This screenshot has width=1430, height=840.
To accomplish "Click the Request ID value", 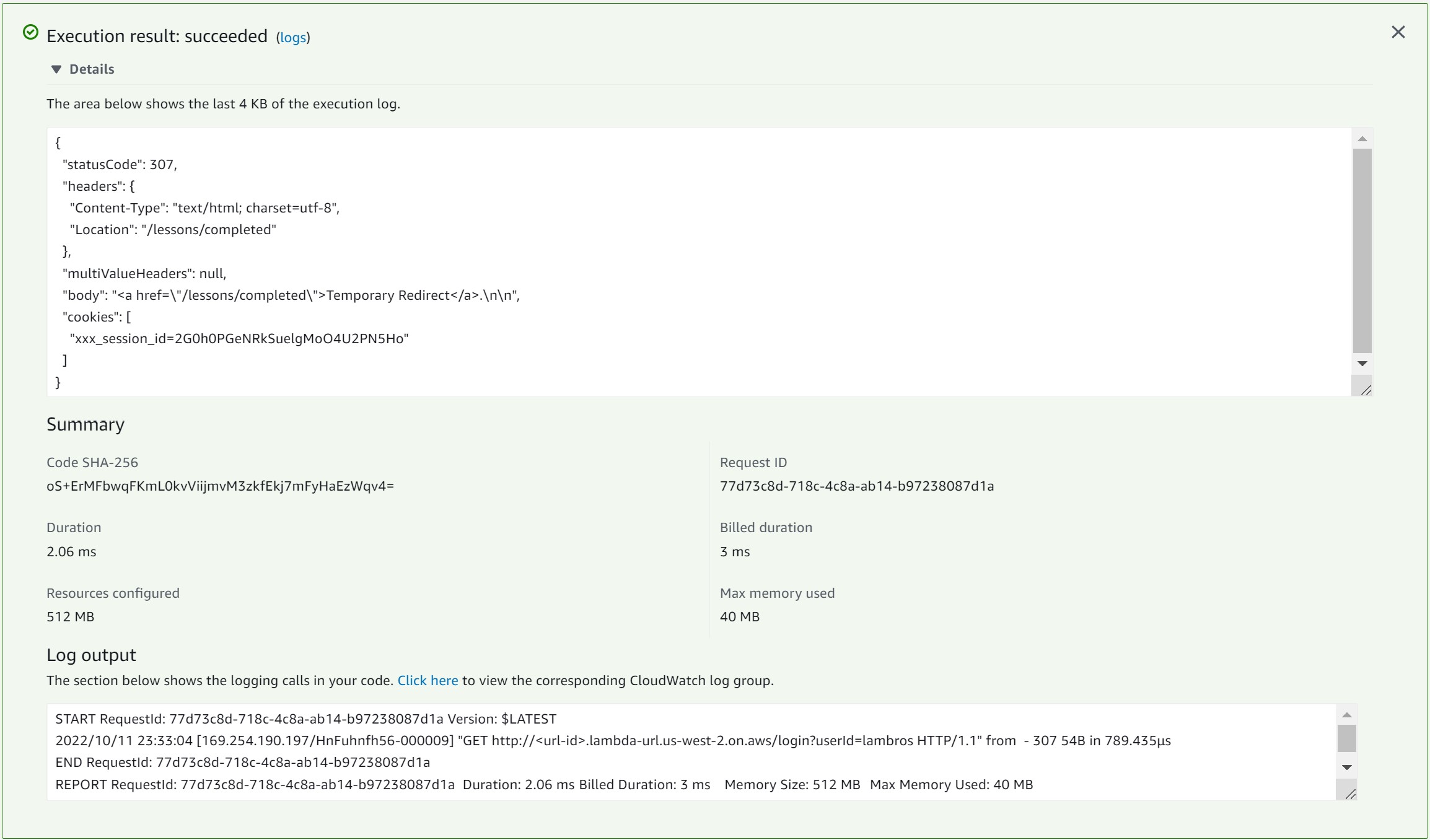I will (x=856, y=486).
